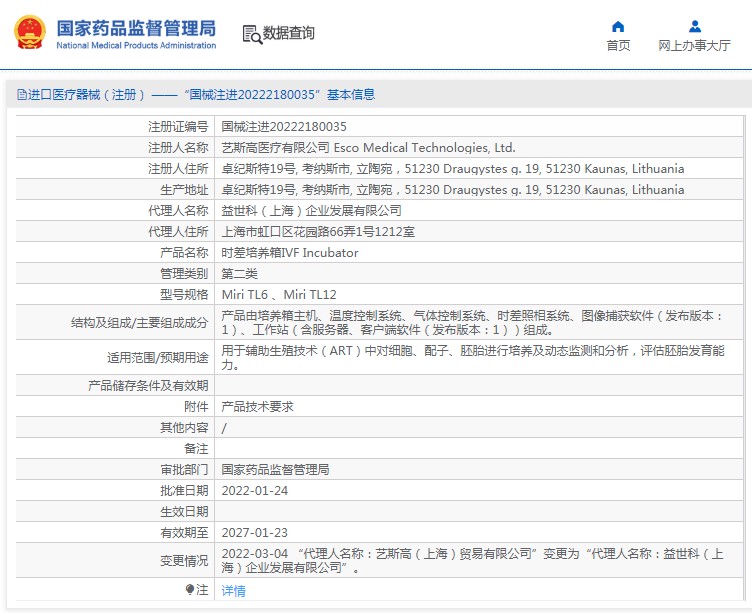The width and height of the screenshot is (752, 613).
Task: Click the Esco Medical Technologies registrant name
Action: [x=368, y=148]
